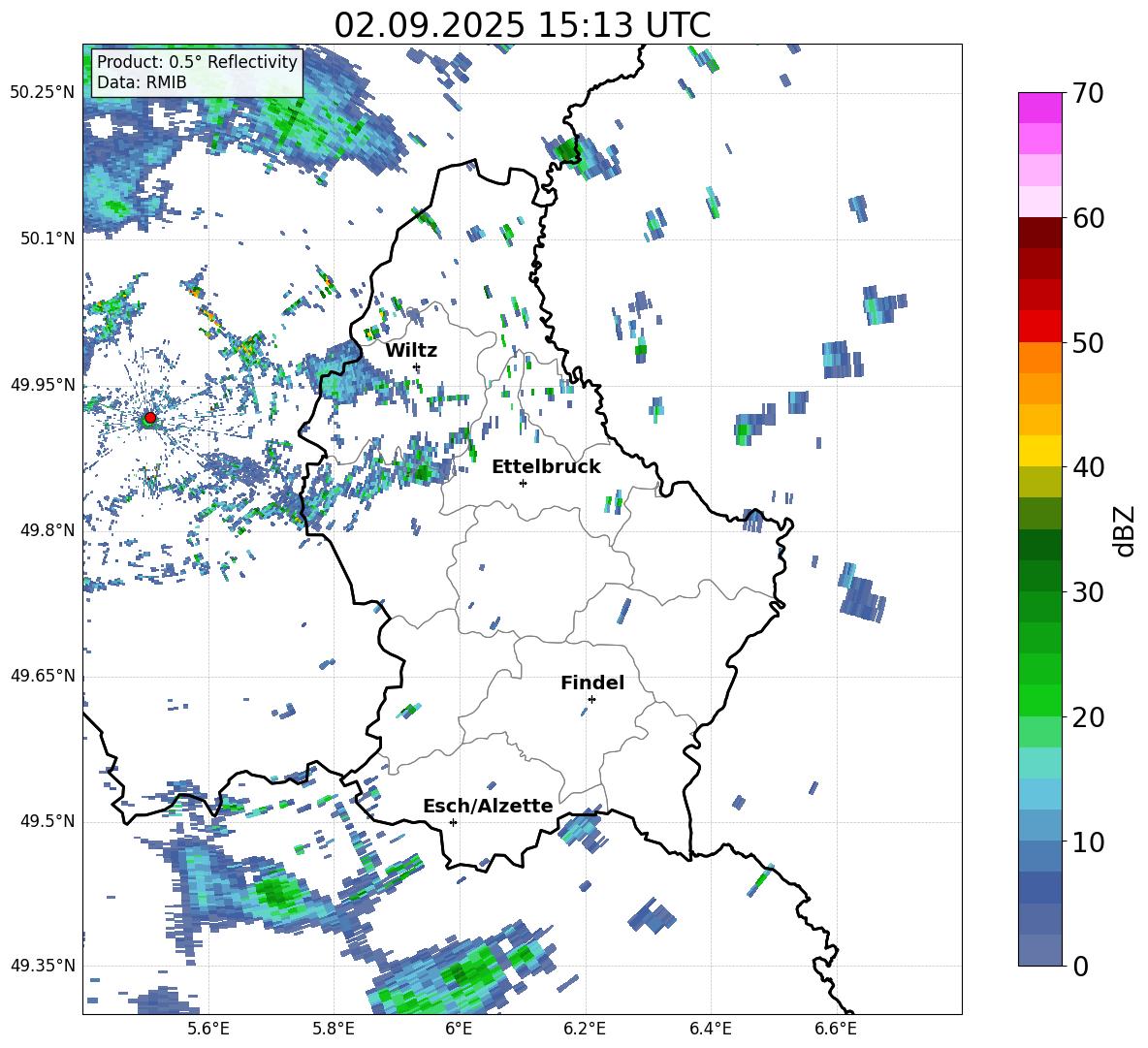
Task: Click the red radar site marker
Action: (150, 418)
